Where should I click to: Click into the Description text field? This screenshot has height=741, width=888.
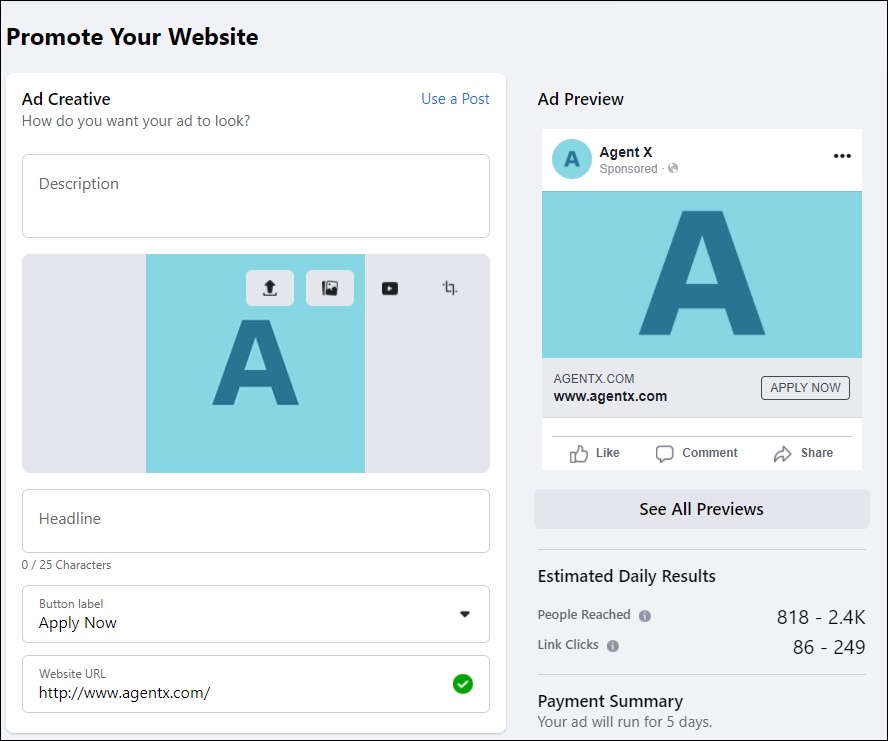pos(256,196)
